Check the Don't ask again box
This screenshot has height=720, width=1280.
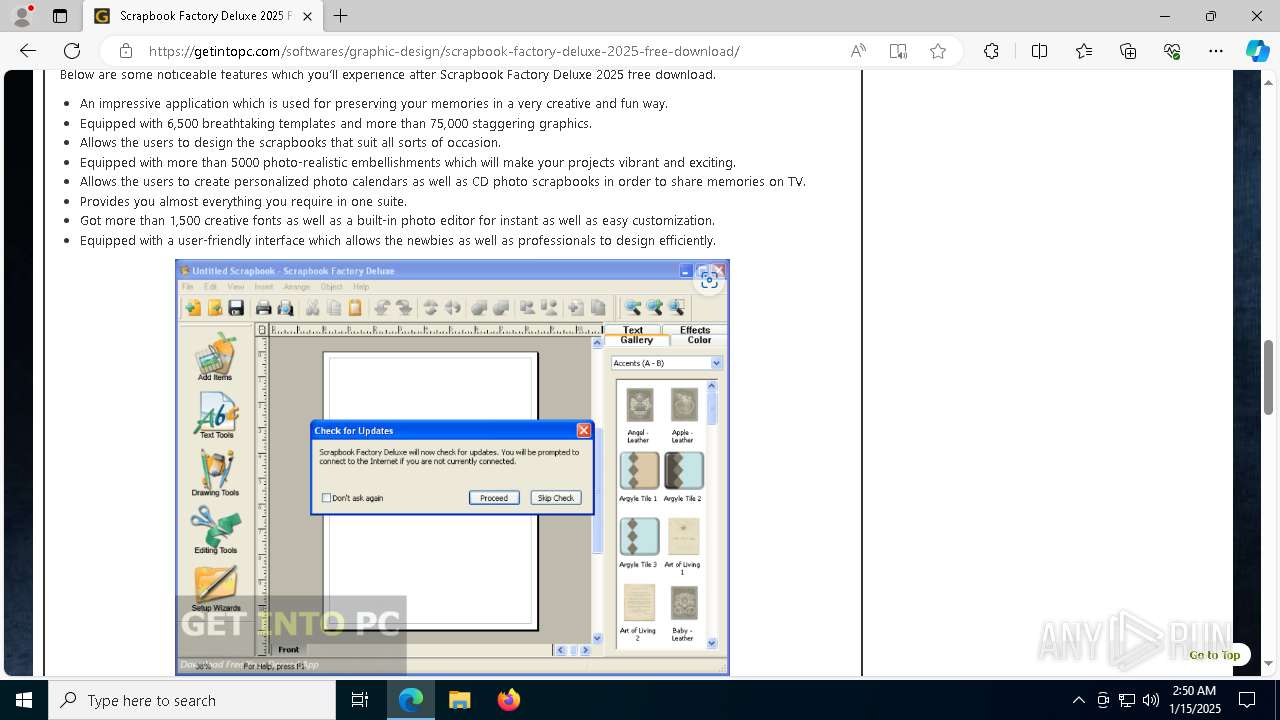coord(326,498)
